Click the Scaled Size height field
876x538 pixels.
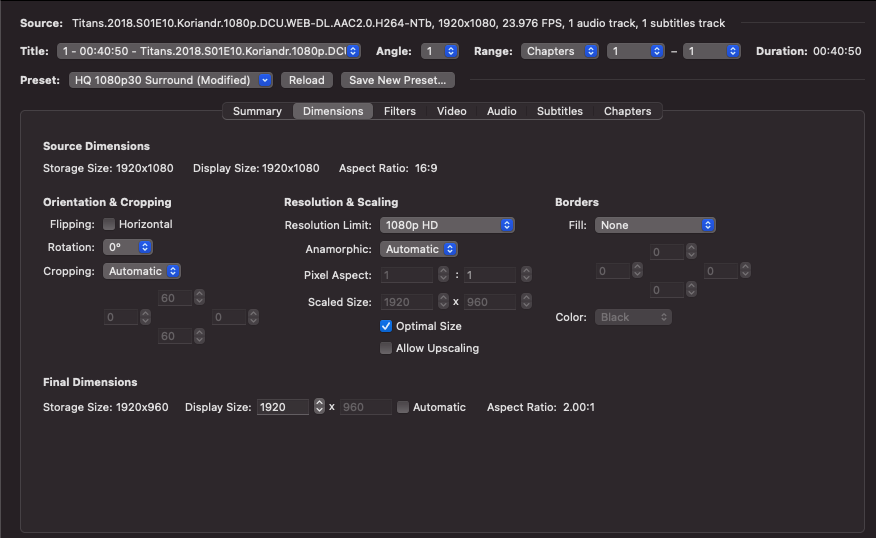pyautogui.click(x=490, y=302)
